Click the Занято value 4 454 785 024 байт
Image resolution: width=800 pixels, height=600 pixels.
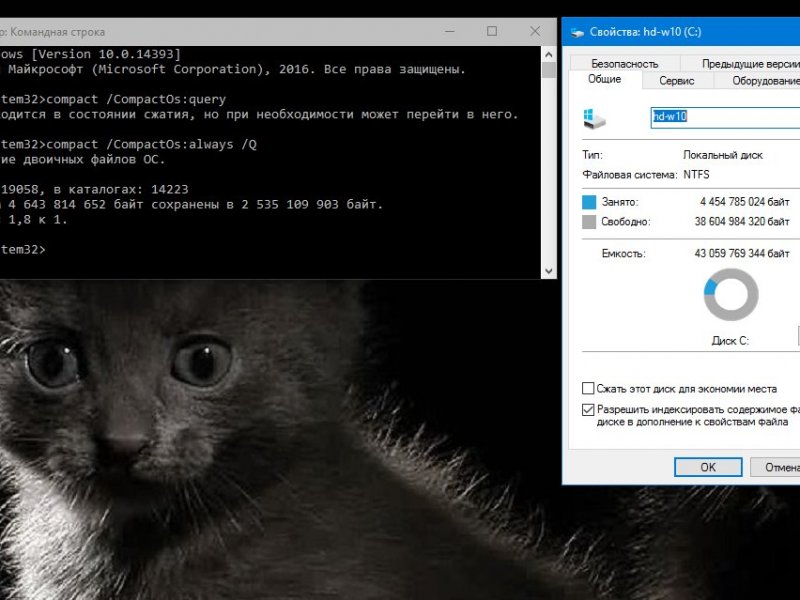(x=744, y=202)
